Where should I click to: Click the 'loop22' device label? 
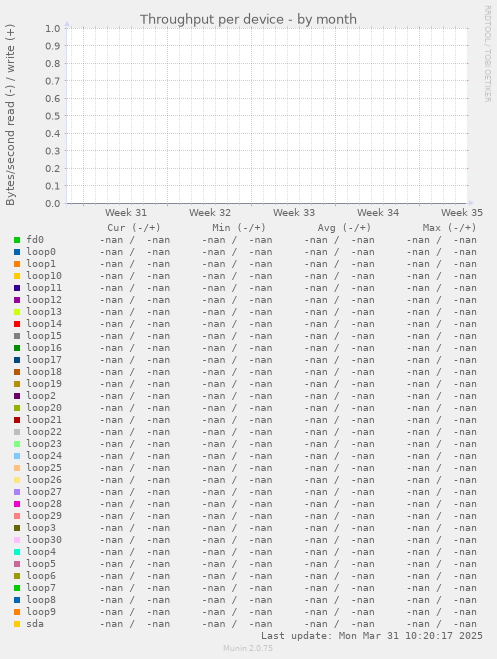tap(44, 432)
